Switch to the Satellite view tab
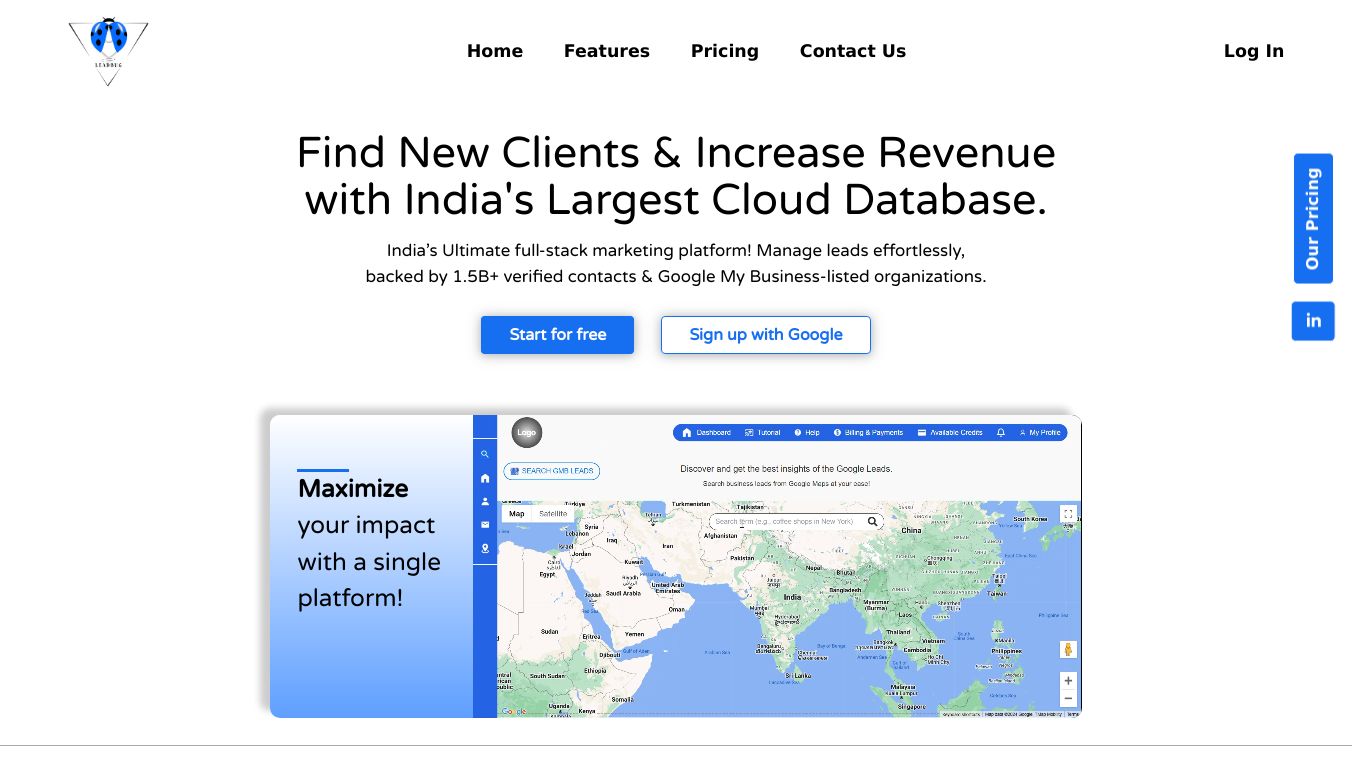The height and width of the screenshot is (760, 1352). pos(553,514)
